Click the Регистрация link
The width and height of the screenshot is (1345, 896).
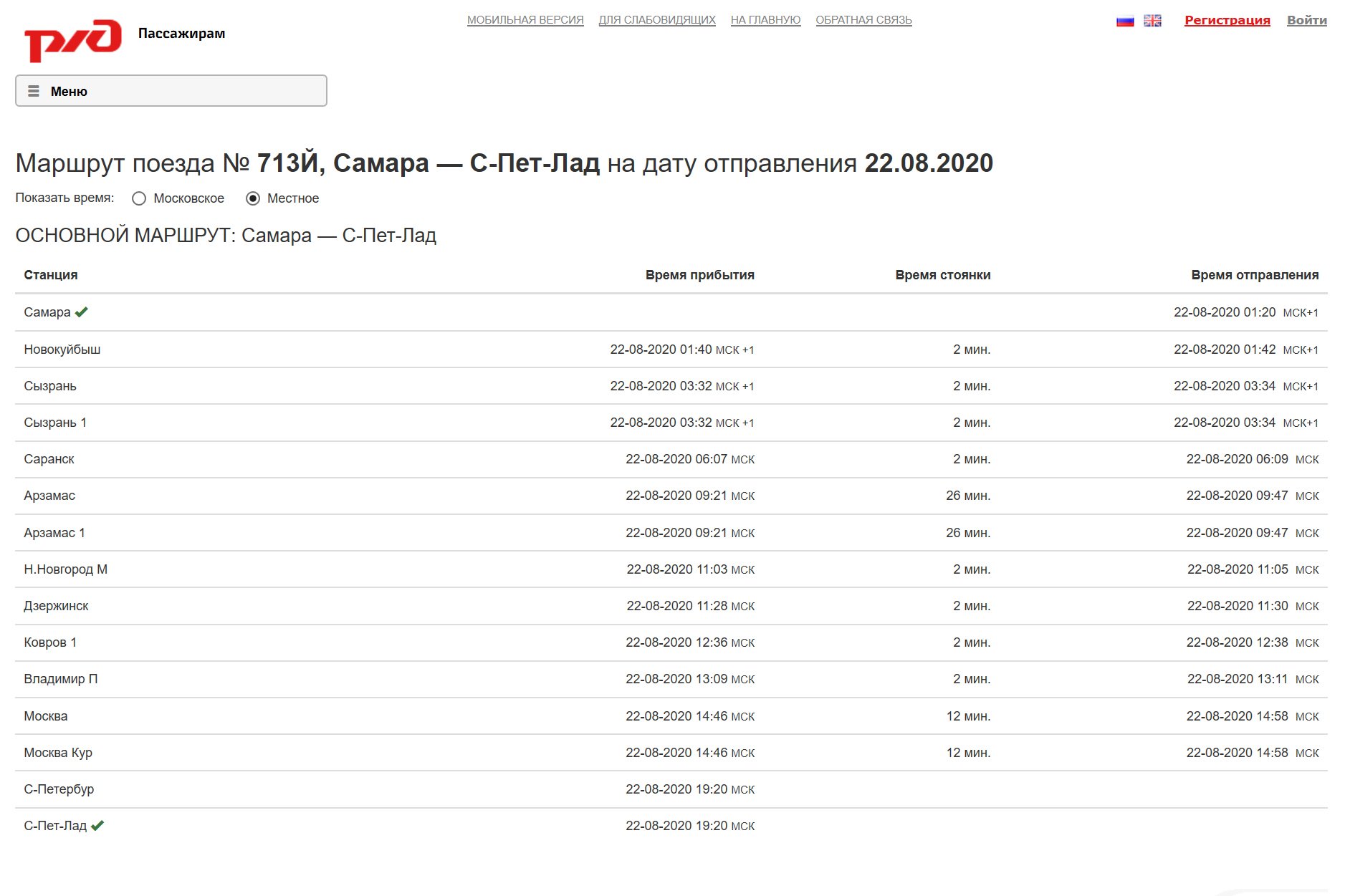pos(1227,20)
